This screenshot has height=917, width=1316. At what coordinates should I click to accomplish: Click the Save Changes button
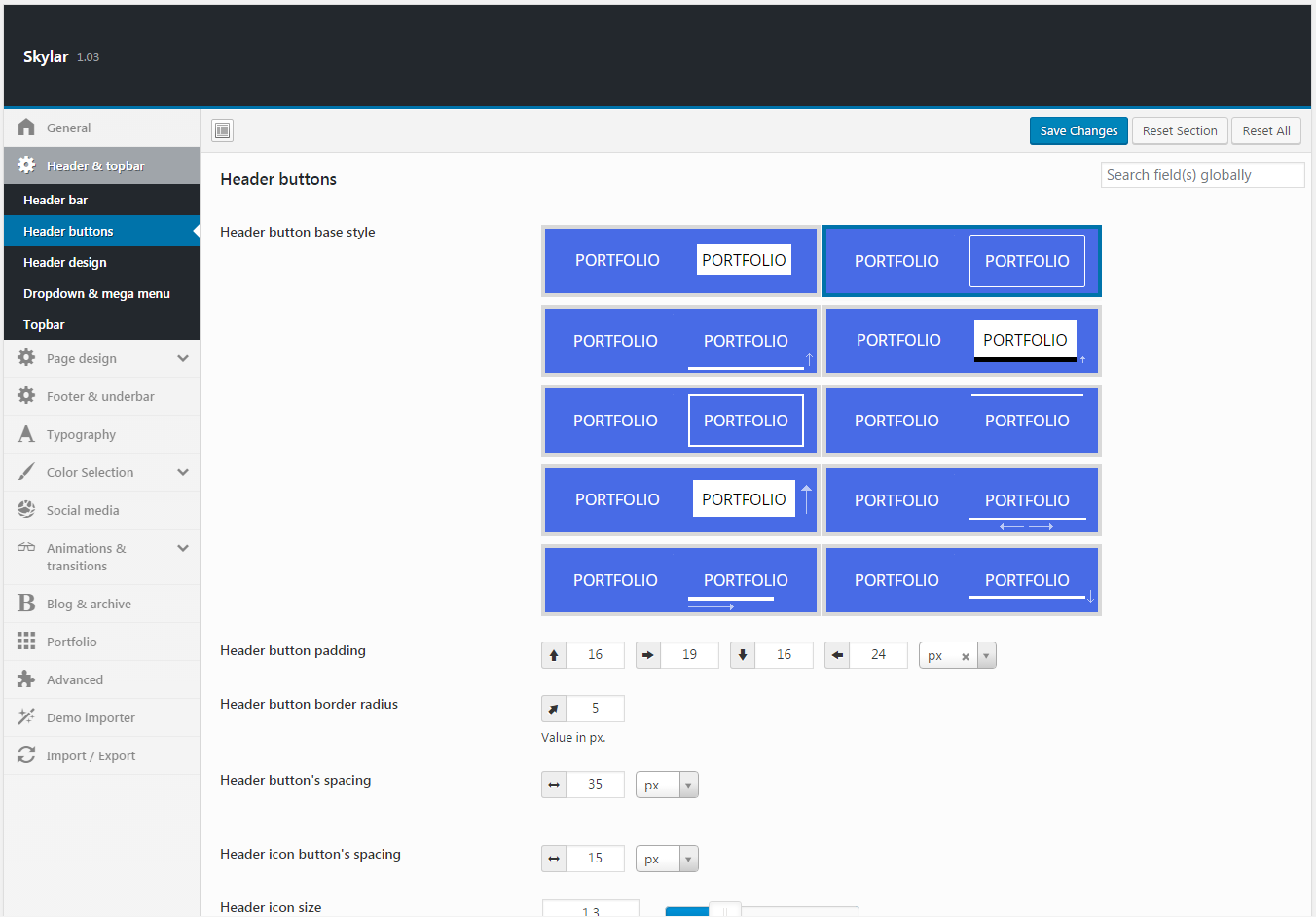[x=1078, y=130]
